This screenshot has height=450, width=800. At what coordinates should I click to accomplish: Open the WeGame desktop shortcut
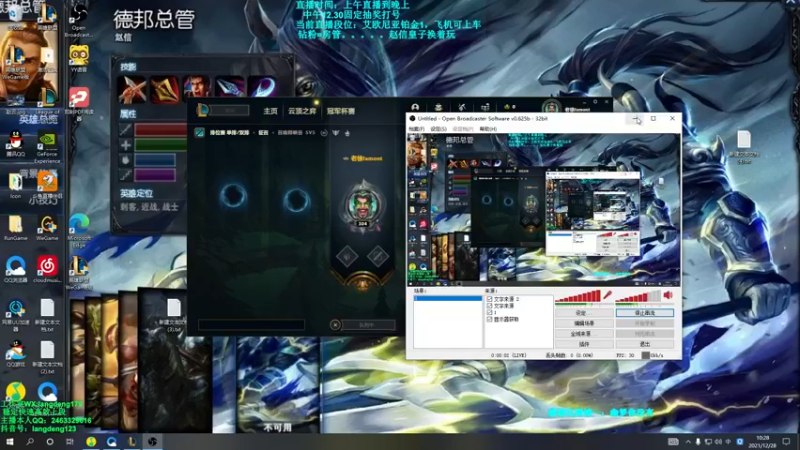[x=47, y=228]
